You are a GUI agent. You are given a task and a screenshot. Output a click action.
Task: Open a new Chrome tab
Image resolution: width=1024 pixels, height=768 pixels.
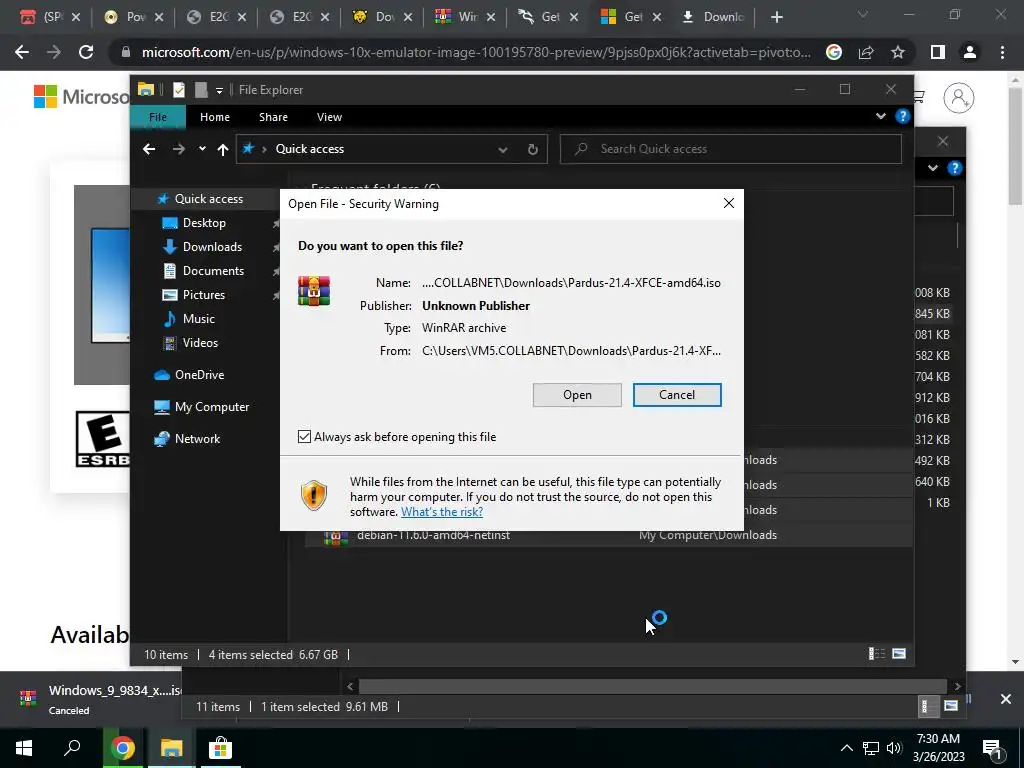pyautogui.click(x=776, y=17)
